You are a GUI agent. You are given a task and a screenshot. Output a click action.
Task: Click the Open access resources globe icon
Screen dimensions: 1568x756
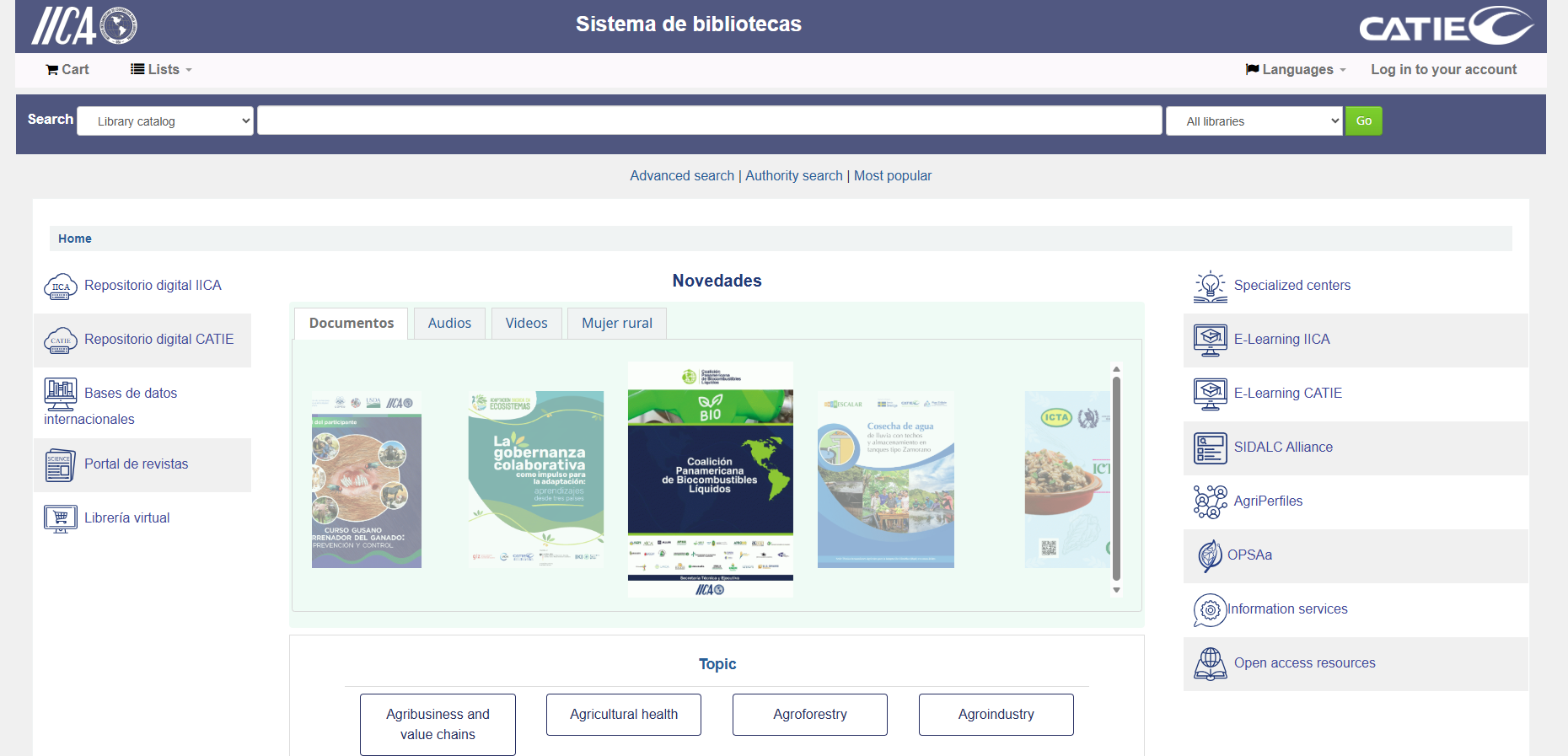tap(1211, 663)
